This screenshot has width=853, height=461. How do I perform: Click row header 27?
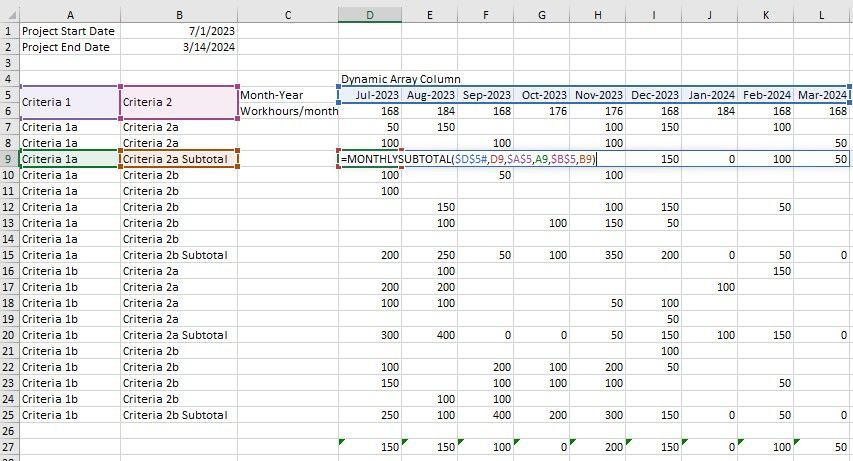(9, 447)
